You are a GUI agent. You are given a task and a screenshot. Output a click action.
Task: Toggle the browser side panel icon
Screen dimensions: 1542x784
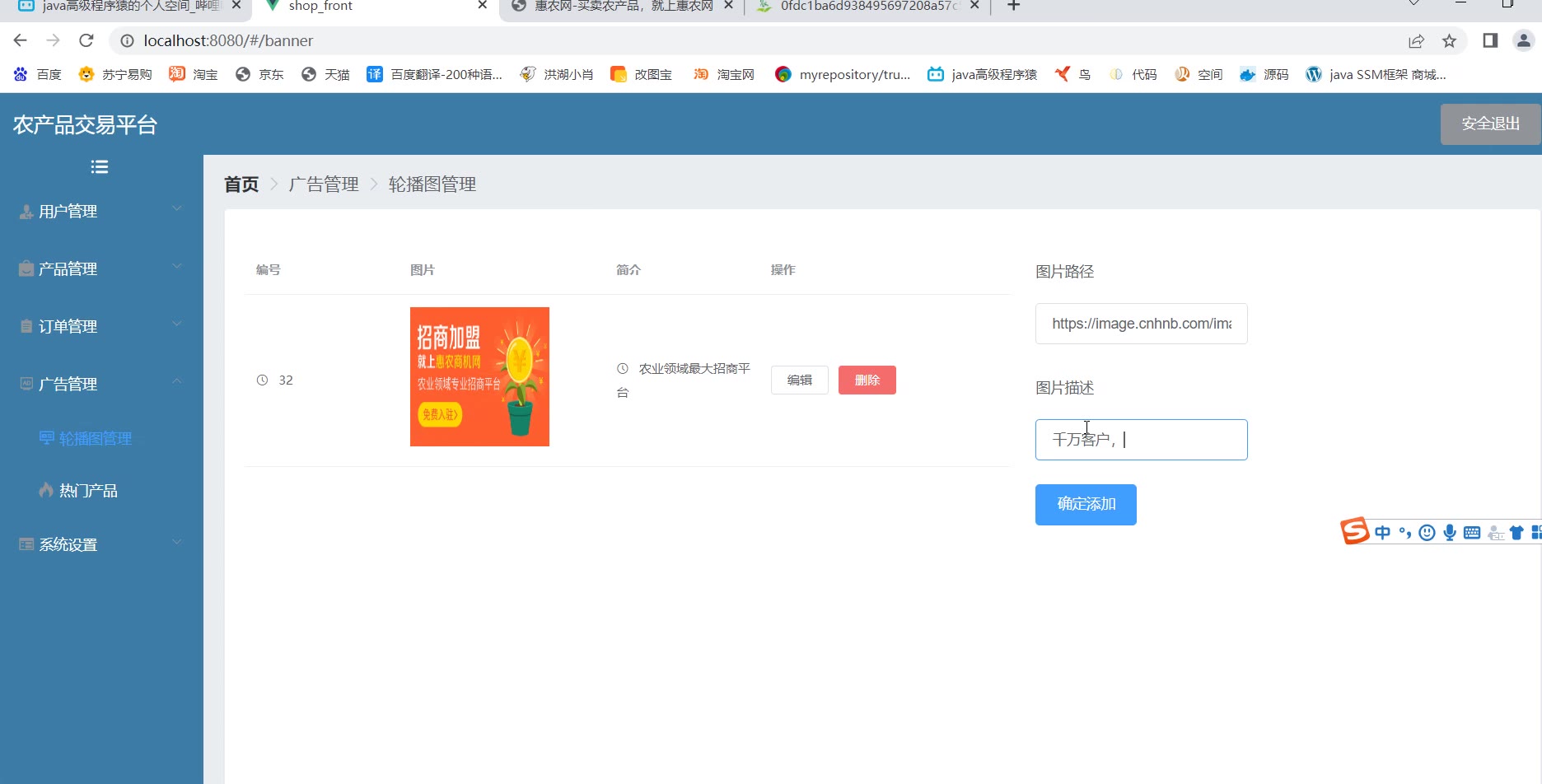click(x=1490, y=40)
